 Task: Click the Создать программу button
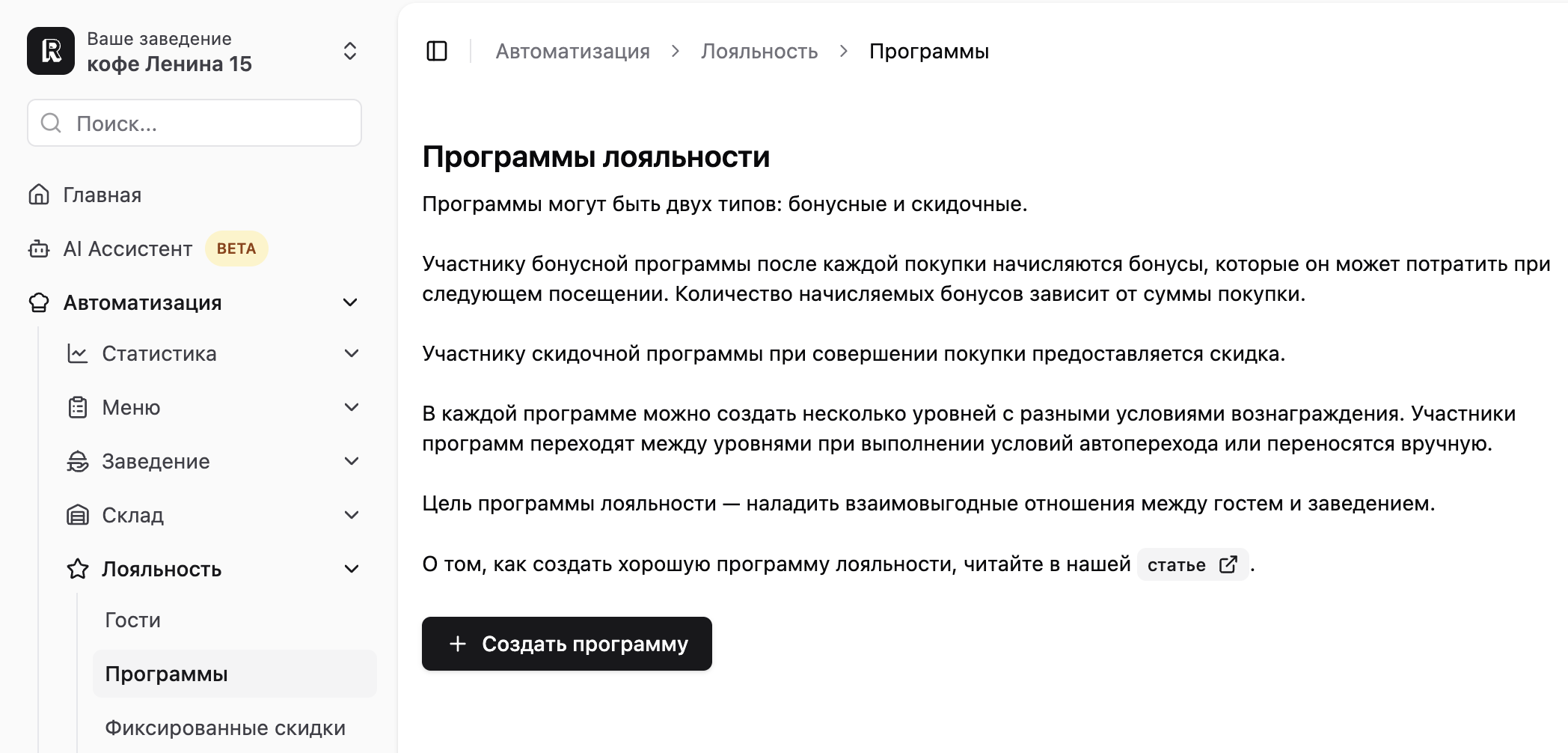coord(567,644)
